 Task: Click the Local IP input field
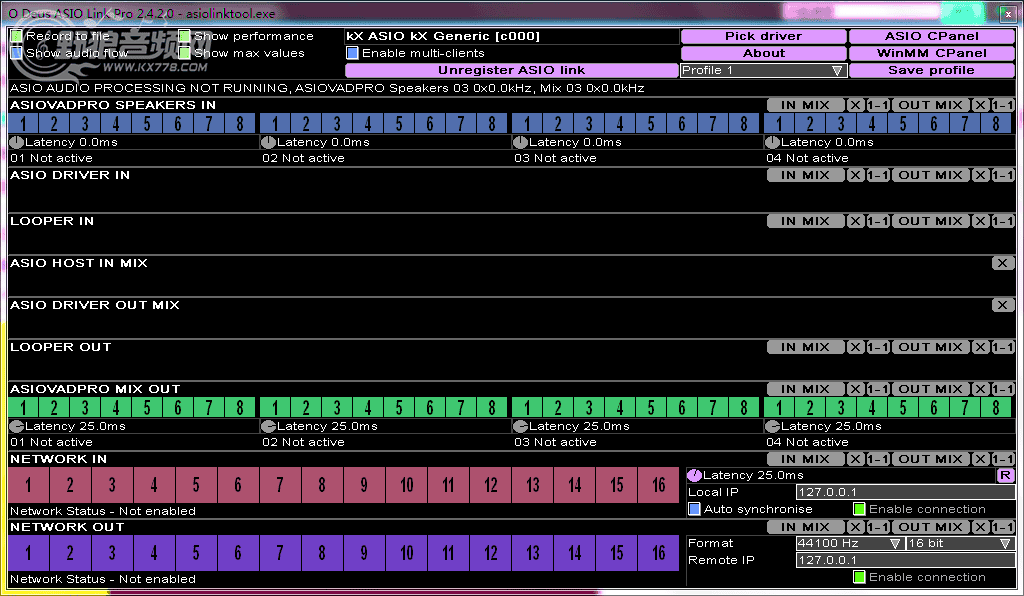click(905, 492)
